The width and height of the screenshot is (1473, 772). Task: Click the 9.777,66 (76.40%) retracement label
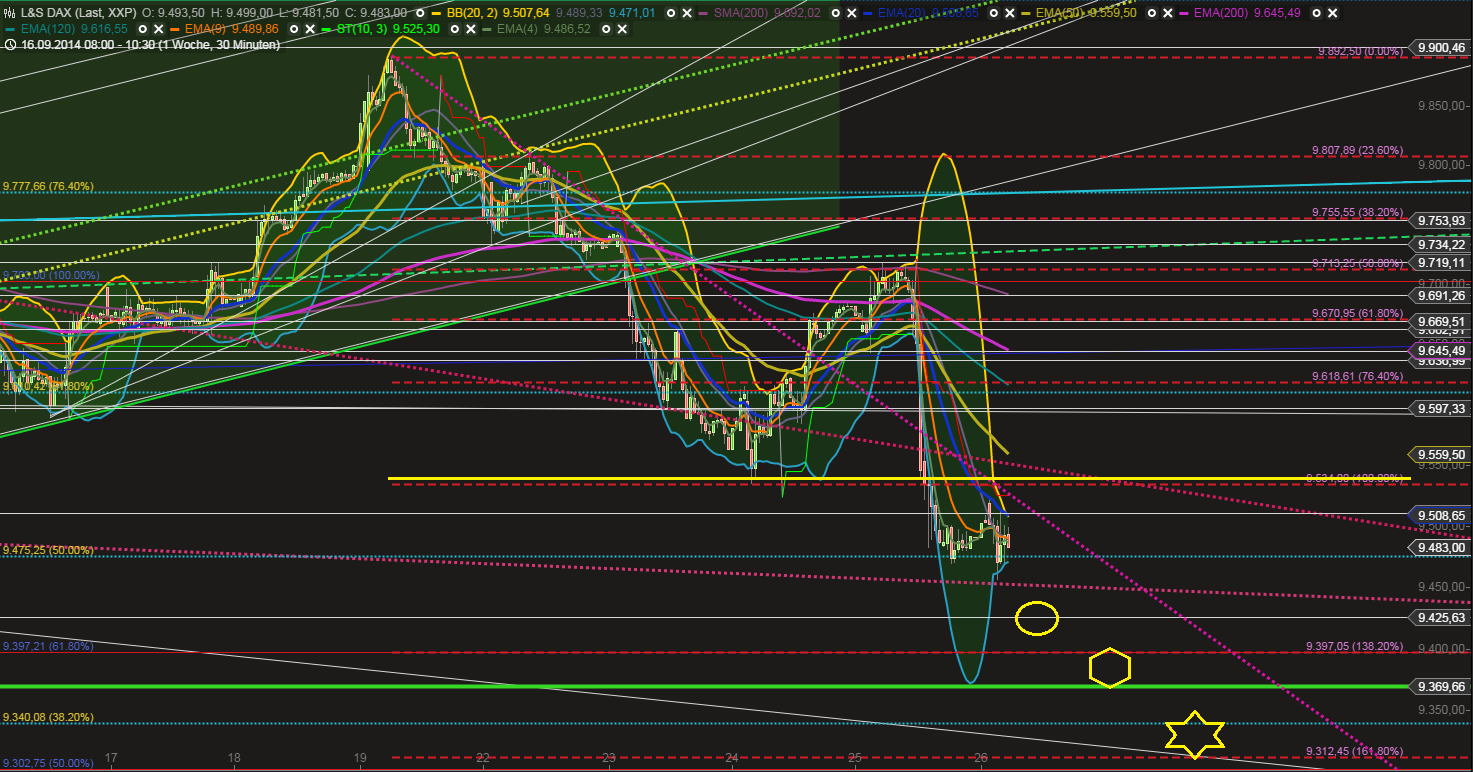click(x=48, y=186)
